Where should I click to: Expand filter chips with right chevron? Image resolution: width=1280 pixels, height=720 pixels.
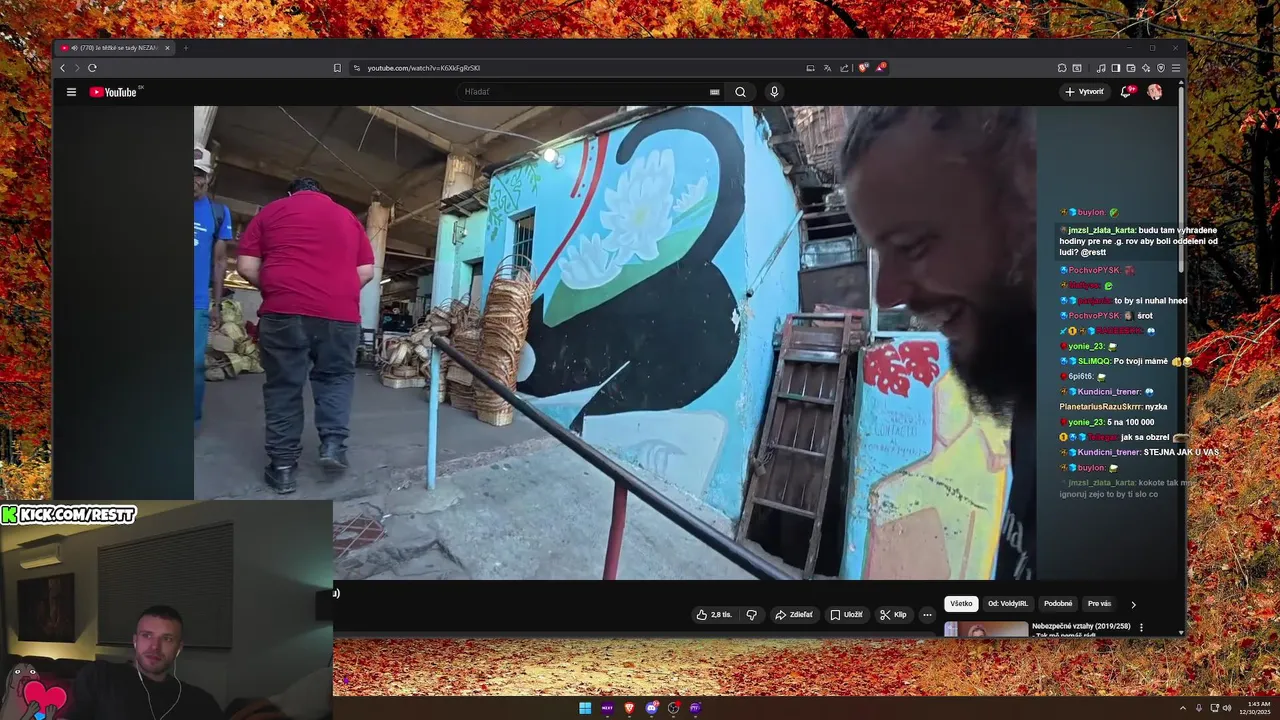(x=1133, y=604)
